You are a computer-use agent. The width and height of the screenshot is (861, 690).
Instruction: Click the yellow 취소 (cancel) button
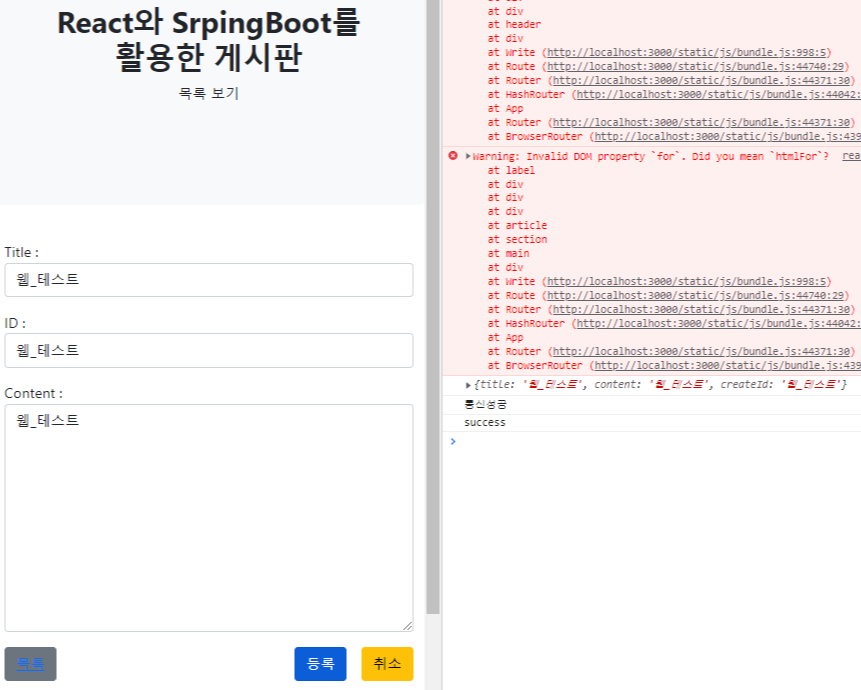click(387, 664)
